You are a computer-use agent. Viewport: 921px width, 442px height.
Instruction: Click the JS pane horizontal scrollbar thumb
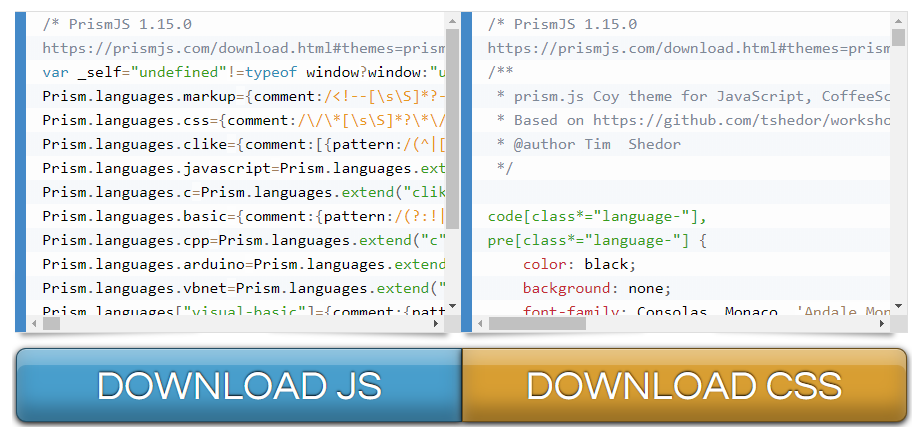pyautogui.click(x=51, y=323)
